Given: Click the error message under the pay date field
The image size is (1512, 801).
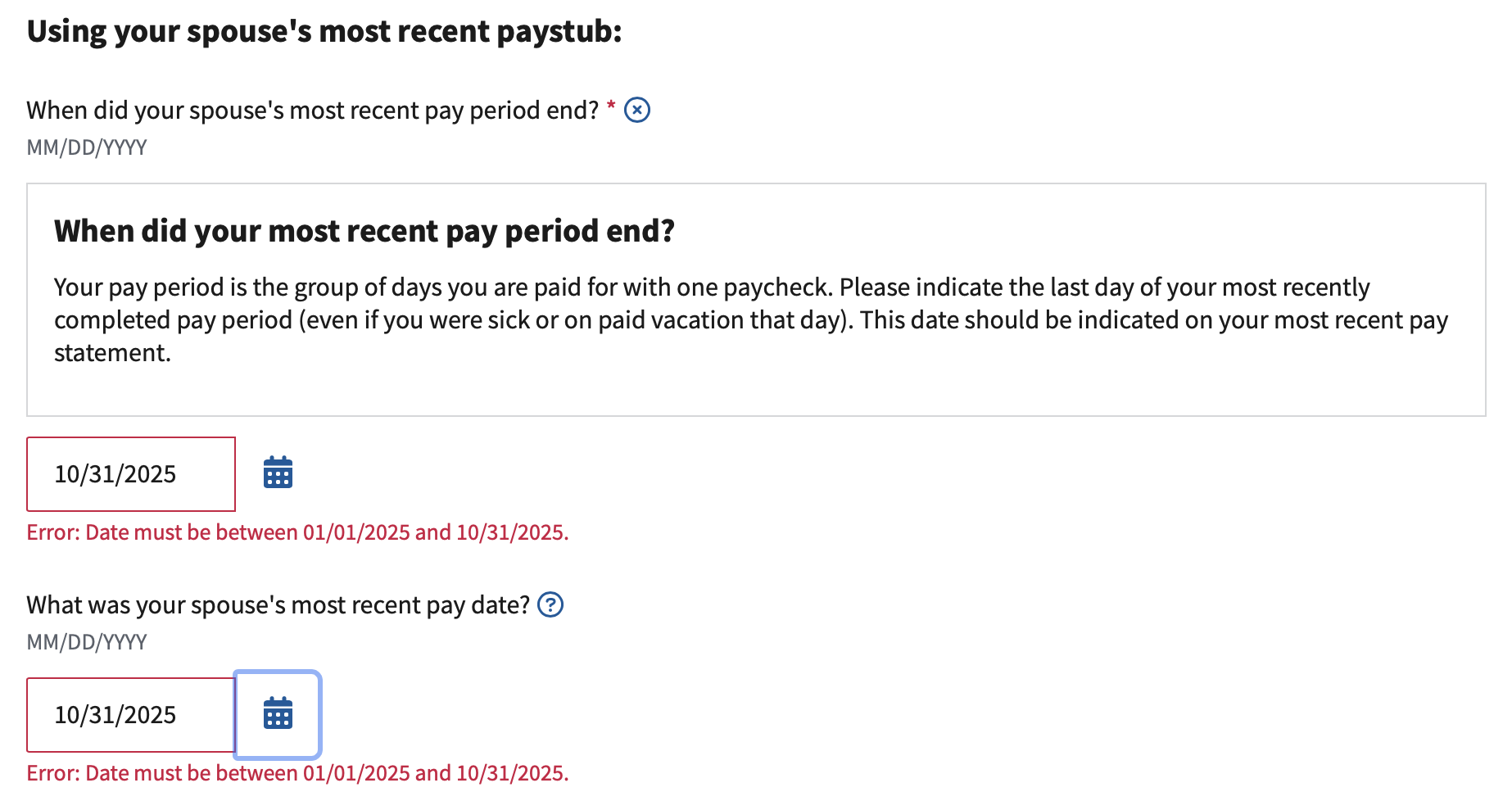Looking at the screenshot, I should click(297, 774).
